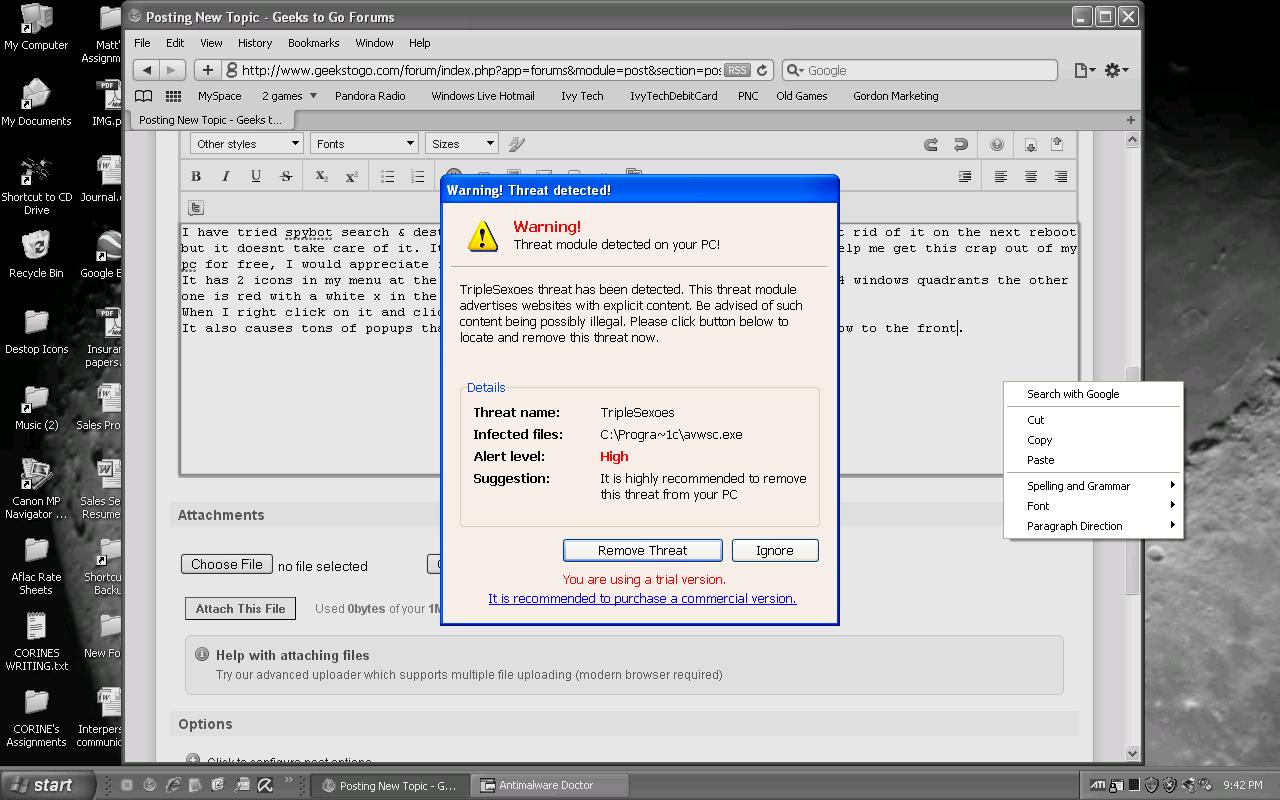
Task: Select Copy from the context menu
Action: tap(1093, 440)
